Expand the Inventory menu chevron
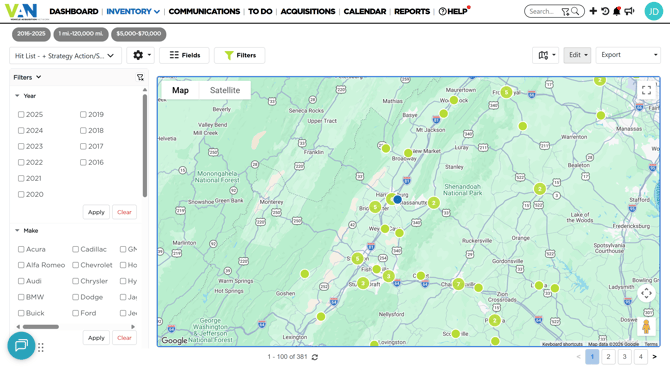 click(157, 12)
